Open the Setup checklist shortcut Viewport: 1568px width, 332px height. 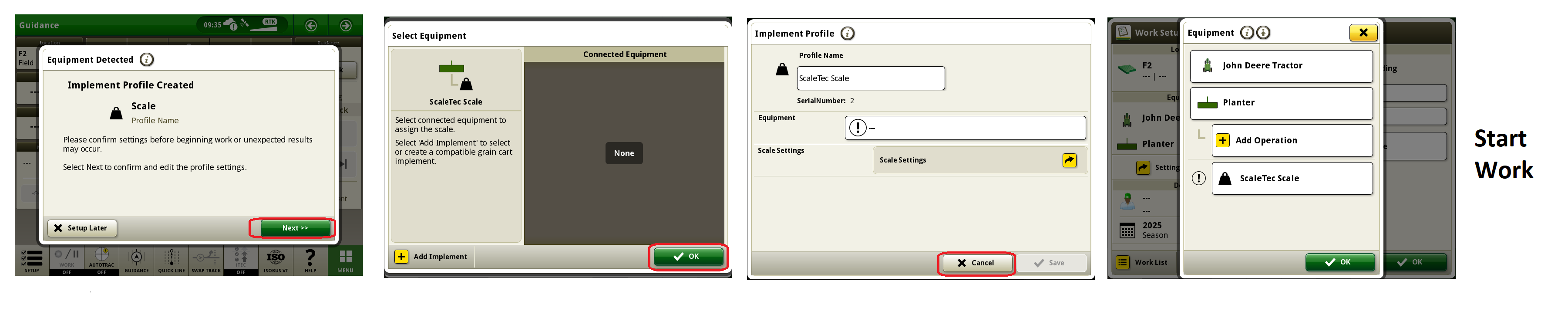[x=32, y=261]
